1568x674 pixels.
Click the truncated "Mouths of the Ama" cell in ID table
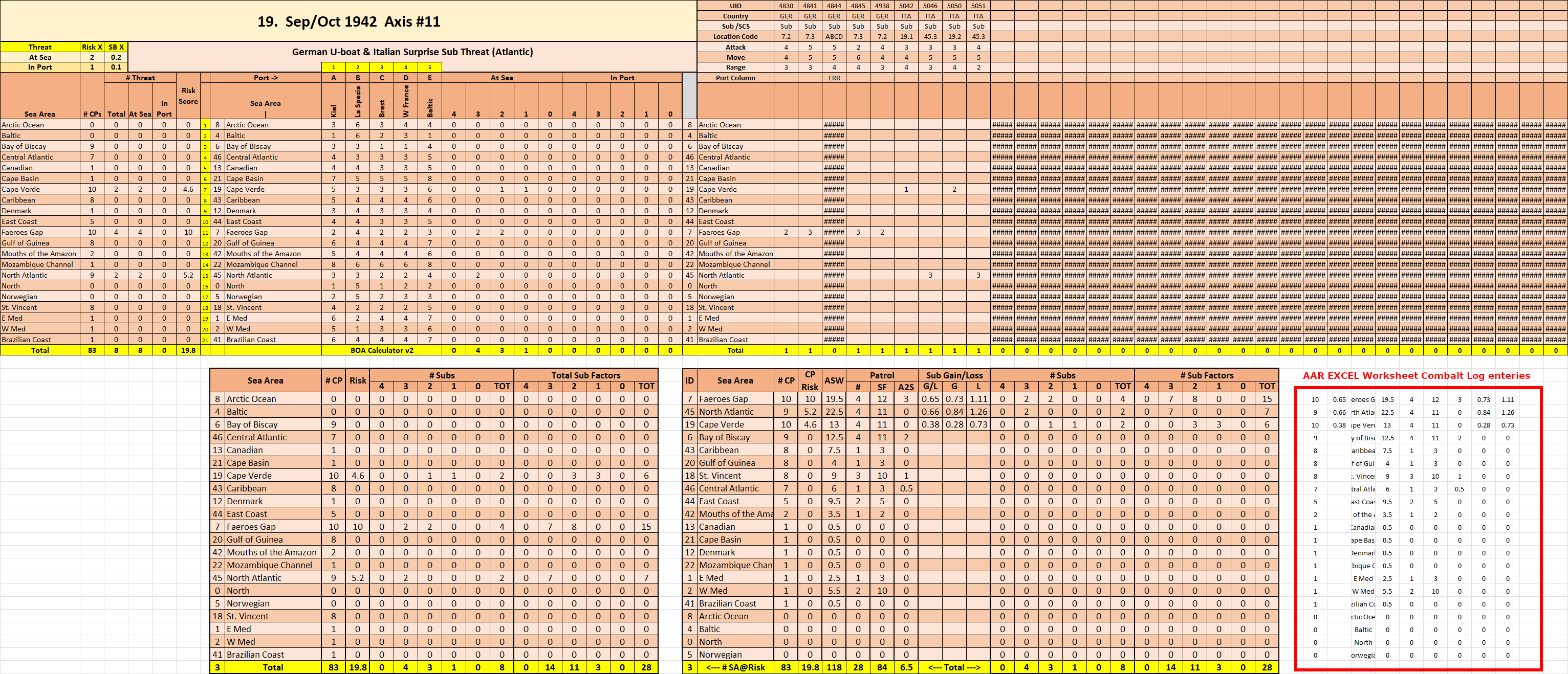coord(735,514)
